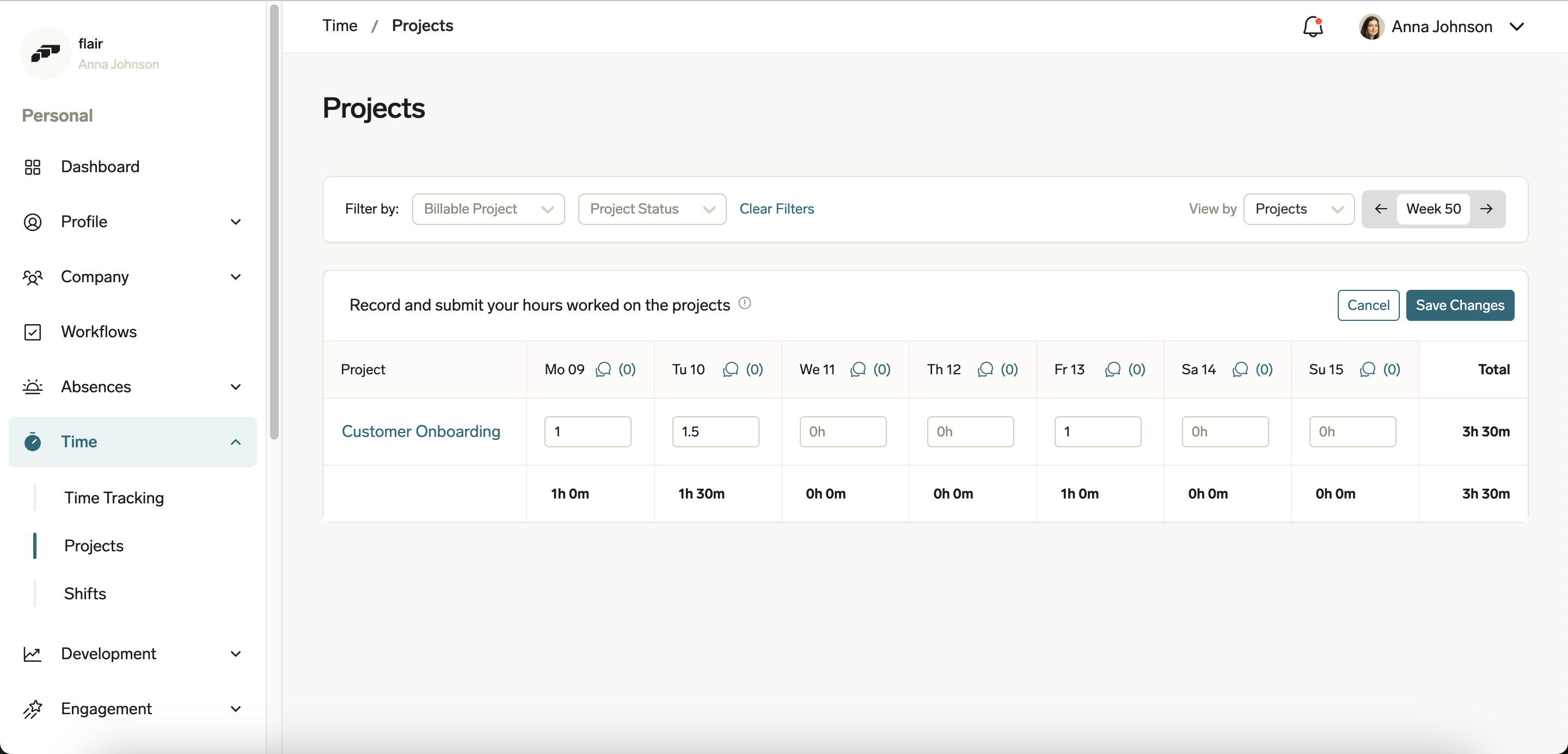
Task: Expand the Company section
Action: pos(236,277)
